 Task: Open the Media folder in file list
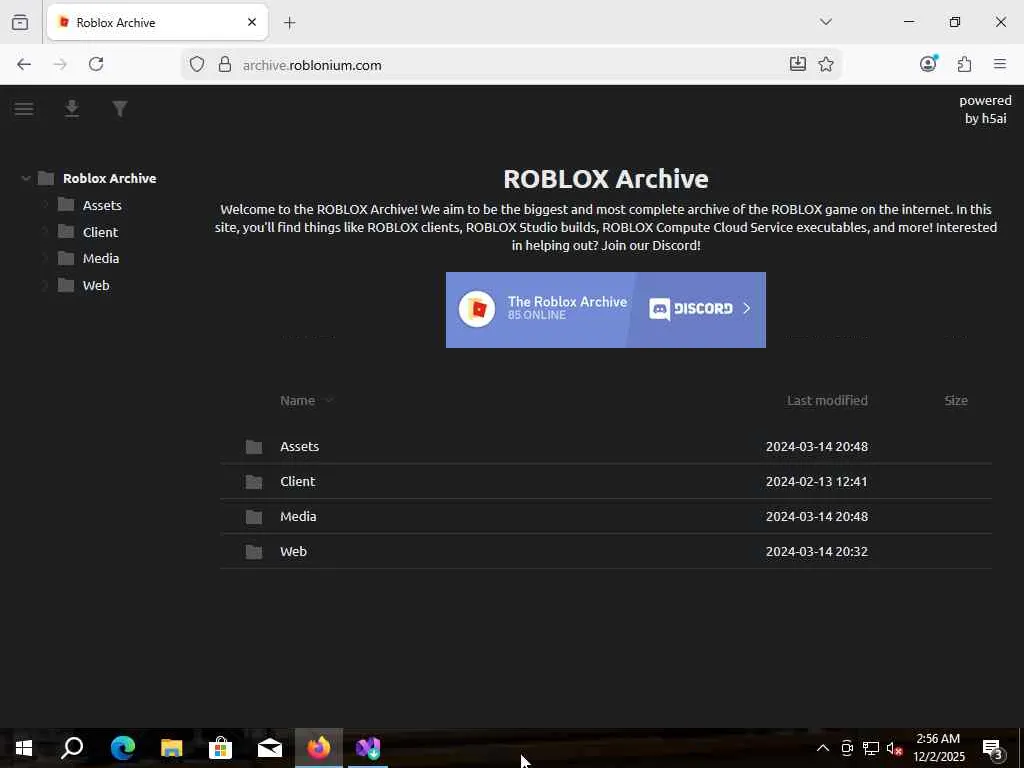pyautogui.click(x=605, y=517)
